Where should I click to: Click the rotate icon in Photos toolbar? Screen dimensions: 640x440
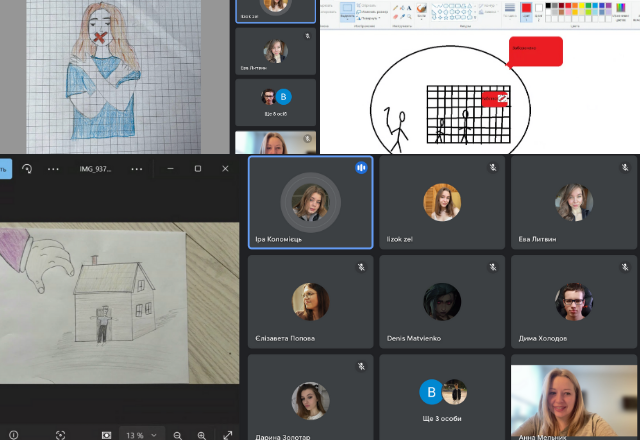point(27,169)
